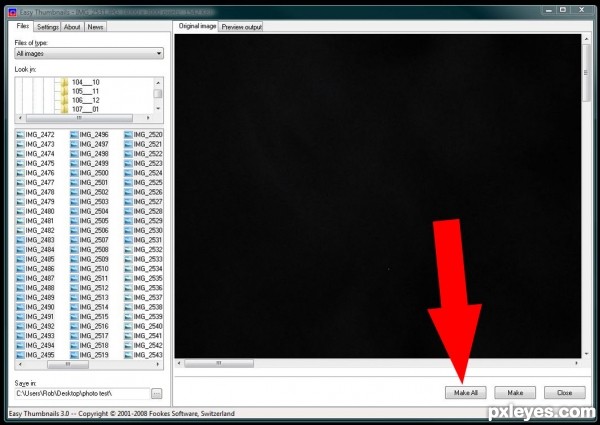This screenshot has height=425, width=600.
Task: Click the Close button
Action: point(565,393)
